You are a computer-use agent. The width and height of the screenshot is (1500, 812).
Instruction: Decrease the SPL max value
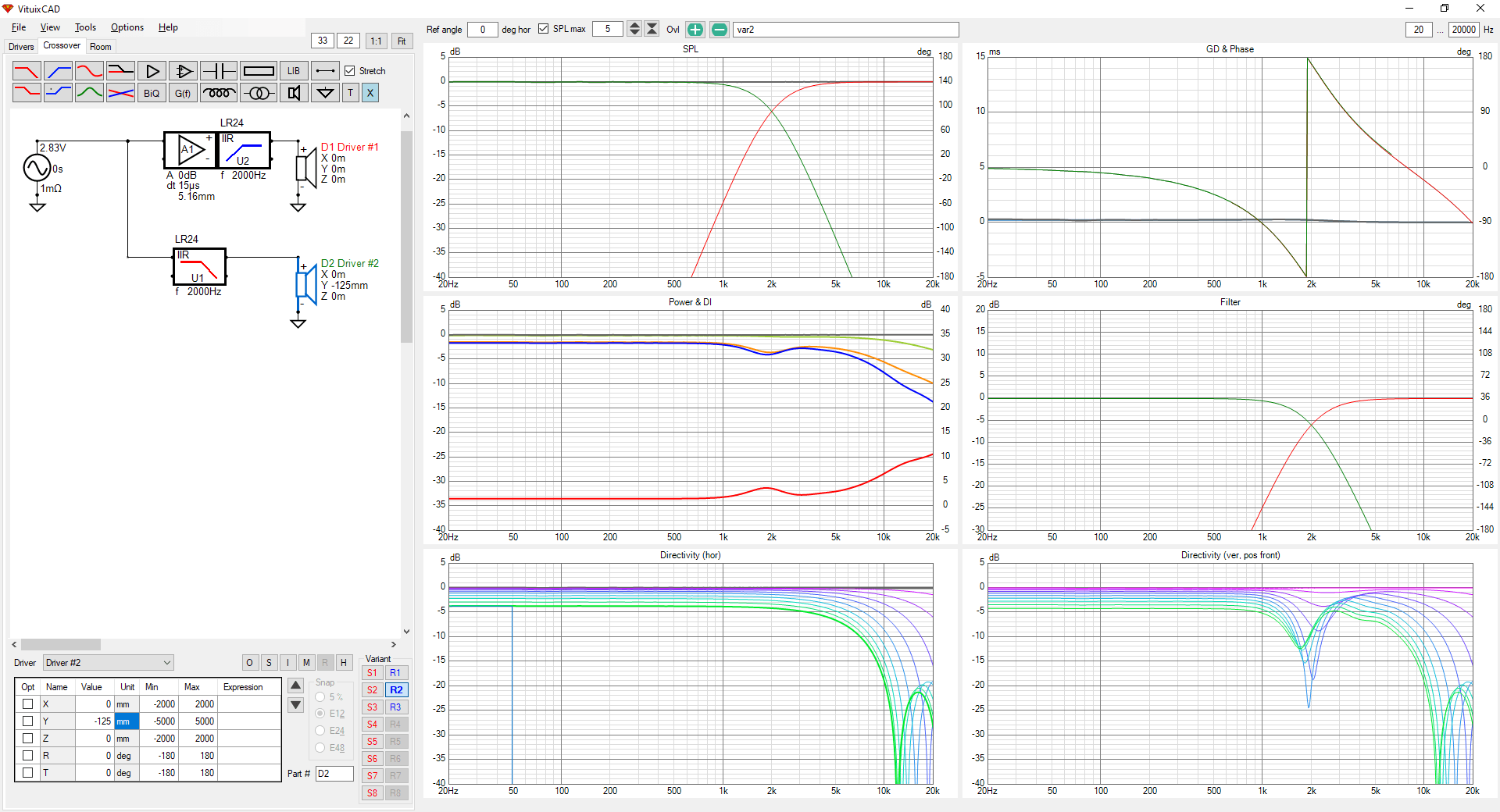point(634,33)
